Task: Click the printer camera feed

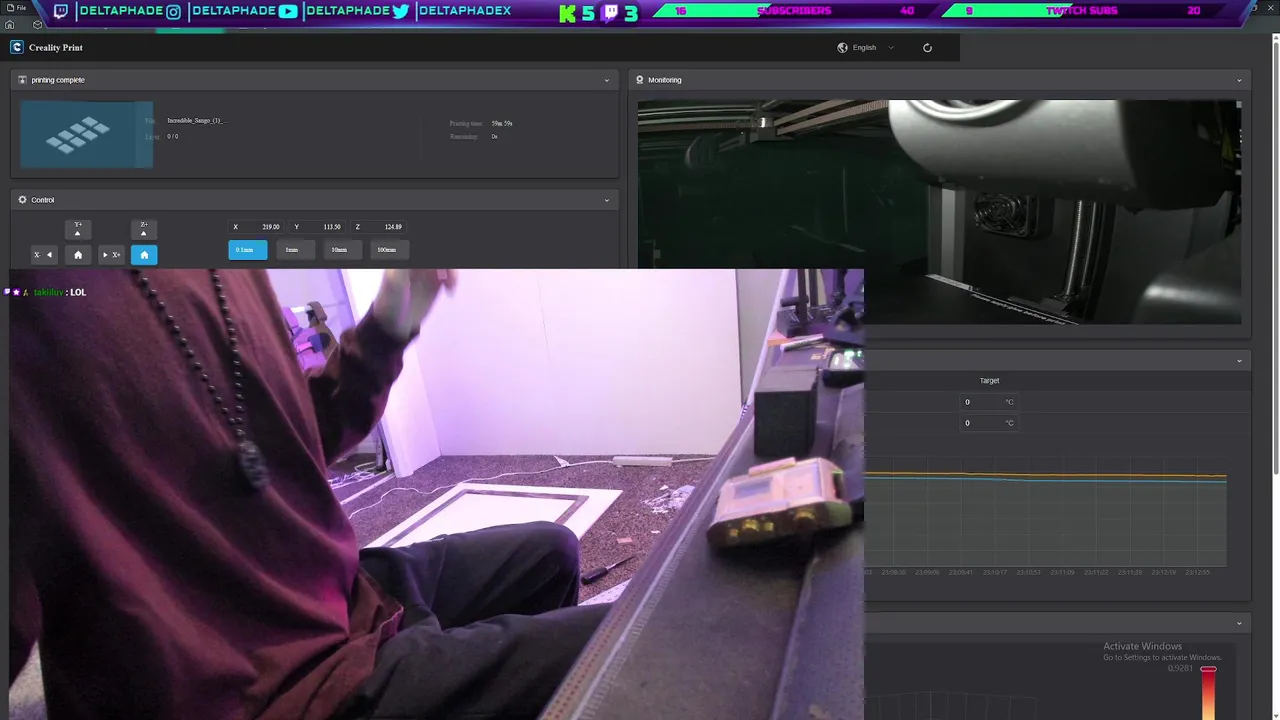Action: (x=940, y=212)
